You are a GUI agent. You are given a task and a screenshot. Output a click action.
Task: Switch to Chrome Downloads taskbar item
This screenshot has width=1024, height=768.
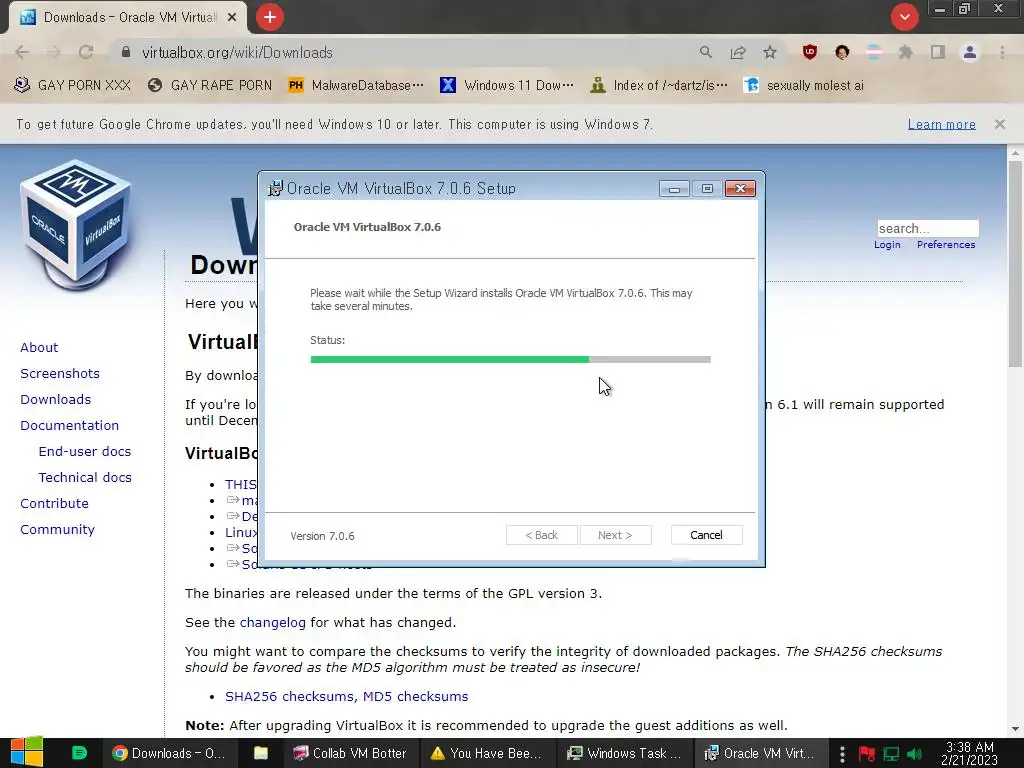coord(169,753)
